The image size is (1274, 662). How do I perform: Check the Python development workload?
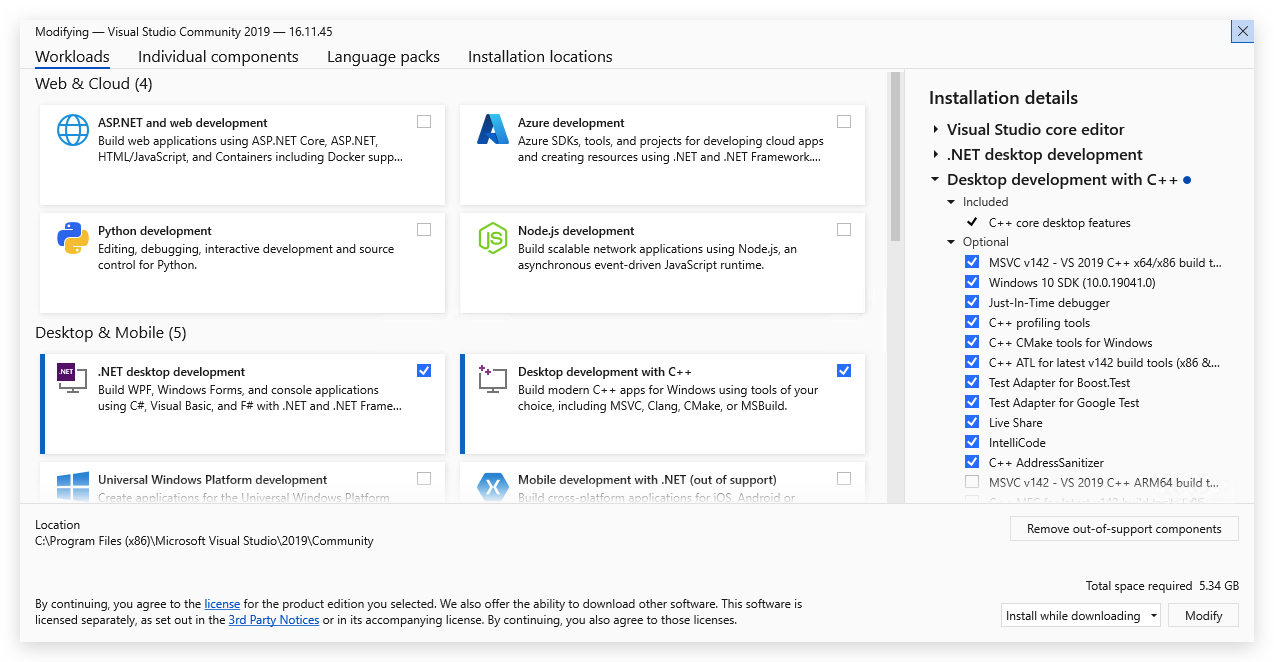click(x=424, y=230)
